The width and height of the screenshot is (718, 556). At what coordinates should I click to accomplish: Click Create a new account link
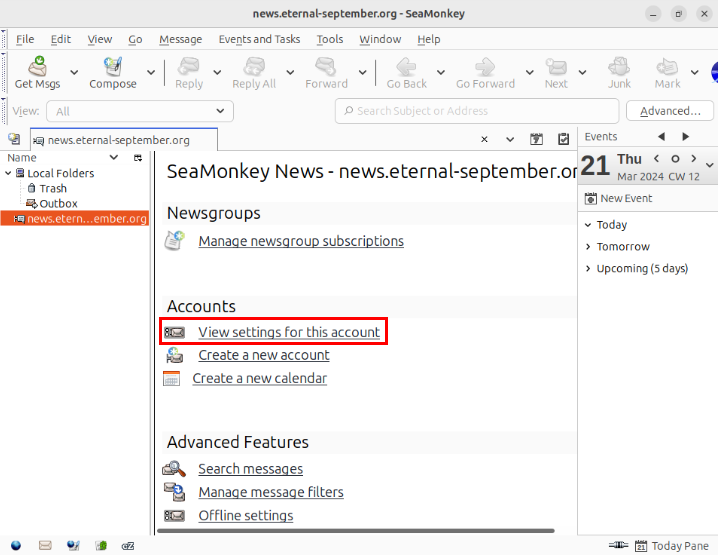tap(264, 355)
